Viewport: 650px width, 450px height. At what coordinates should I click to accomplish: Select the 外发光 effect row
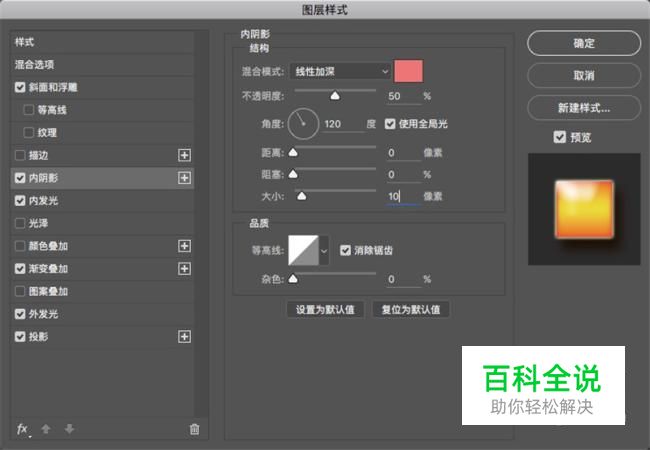pyautogui.click(x=102, y=314)
